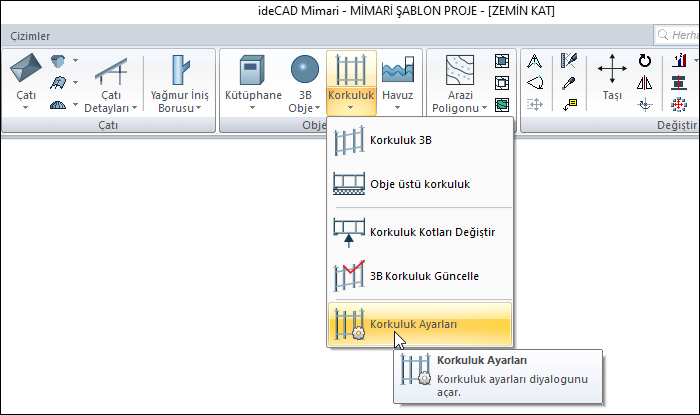700x415 pixels.
Task: Click the green terrain square icon
Action: [502, 105]
